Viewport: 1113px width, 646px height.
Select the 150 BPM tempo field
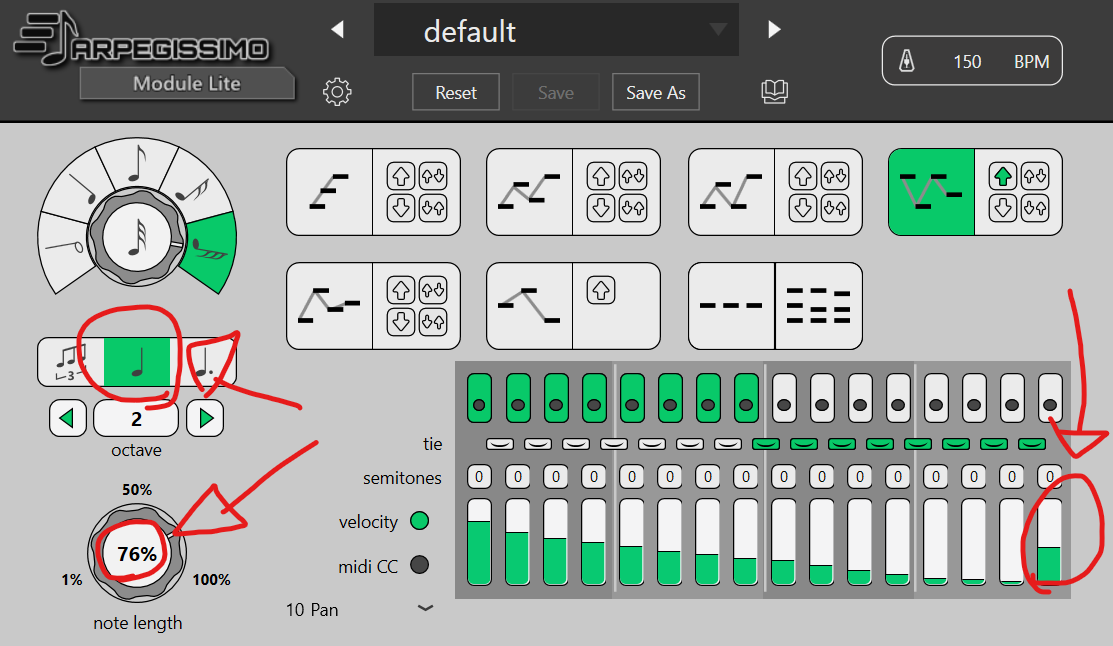tap(972, 61)
